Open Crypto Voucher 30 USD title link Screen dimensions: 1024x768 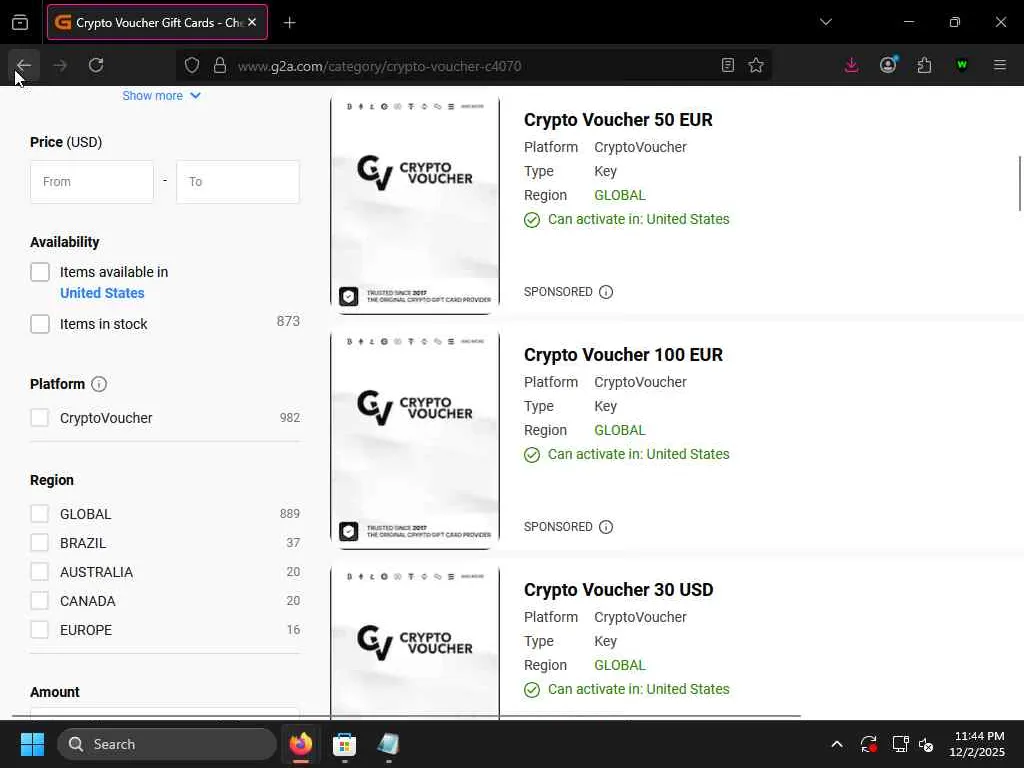click(618, 590)
